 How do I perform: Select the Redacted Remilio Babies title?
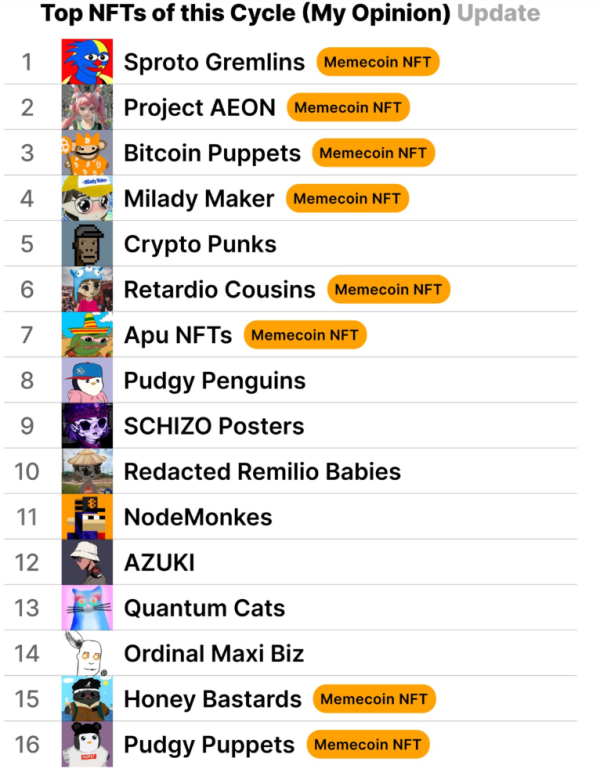click(262, 472)
